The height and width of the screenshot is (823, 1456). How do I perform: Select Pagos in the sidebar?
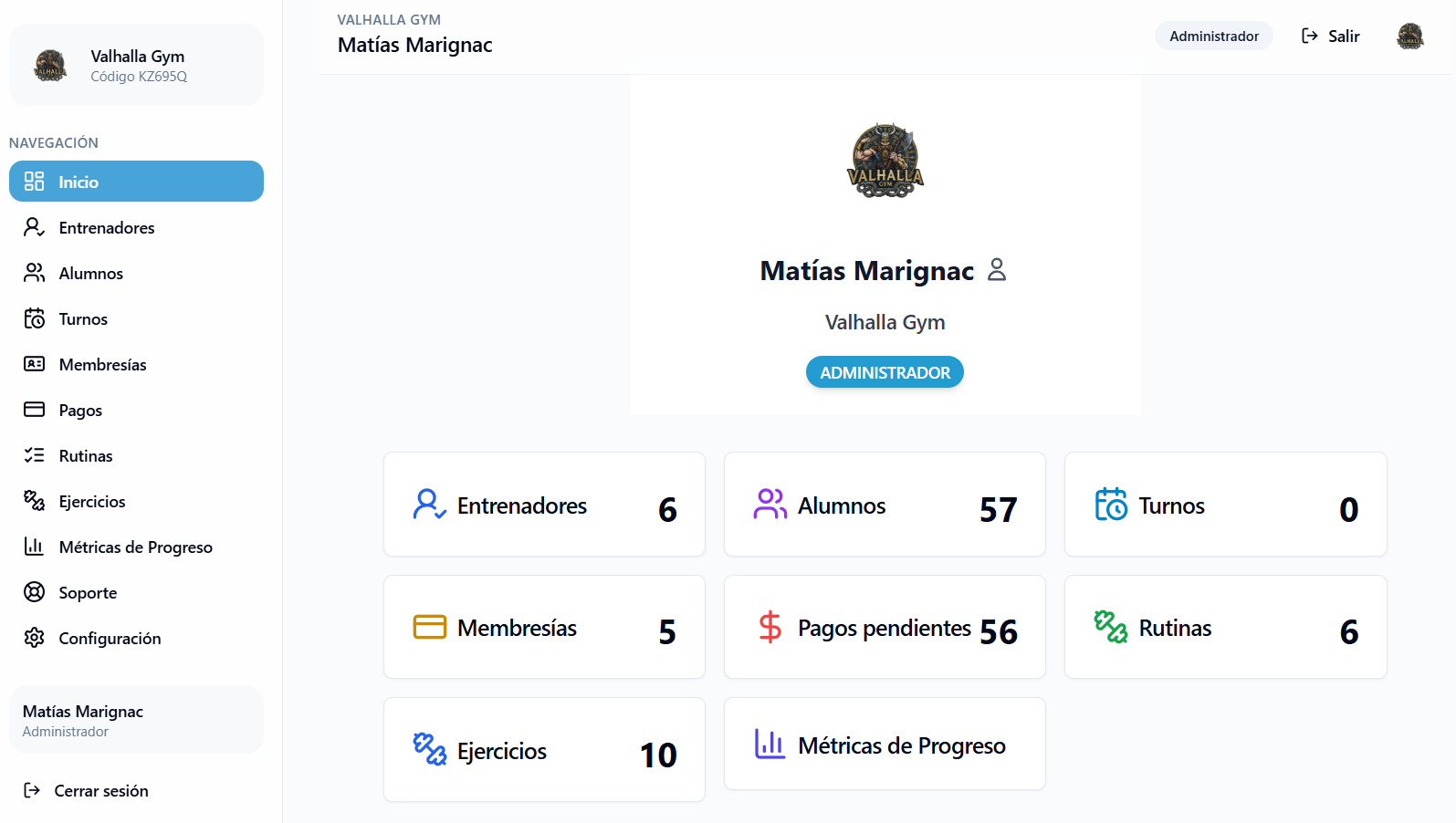coord(80,410)
